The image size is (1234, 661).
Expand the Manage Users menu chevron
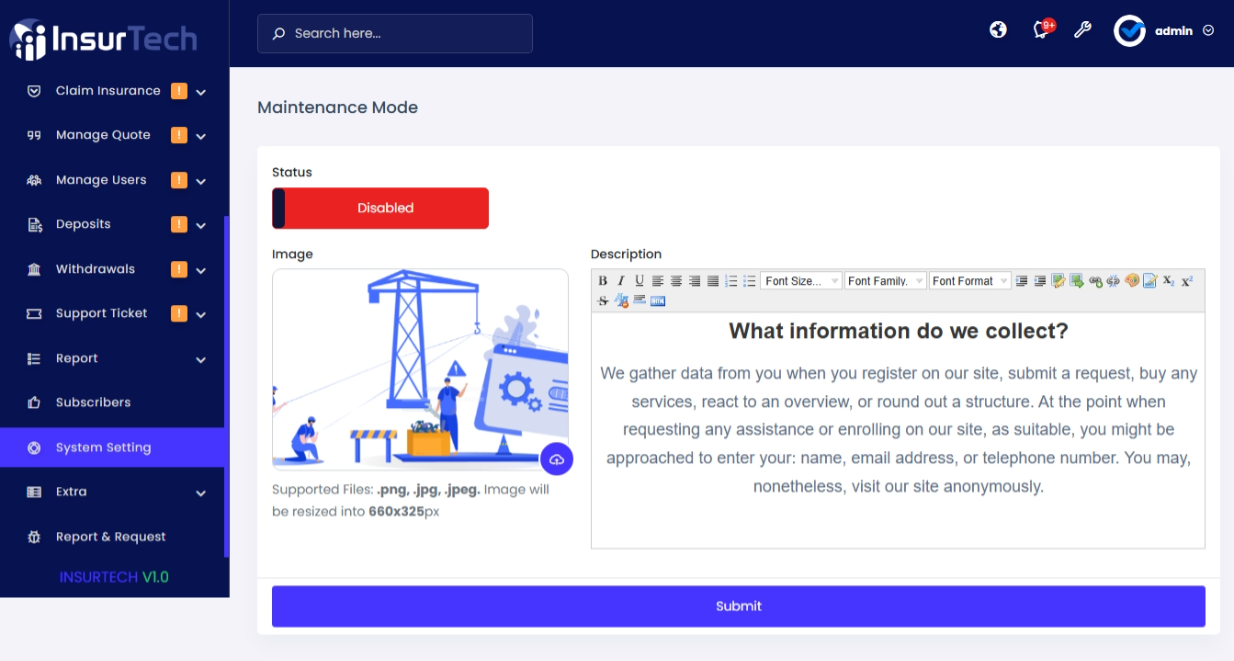click(x=201, y=181)
